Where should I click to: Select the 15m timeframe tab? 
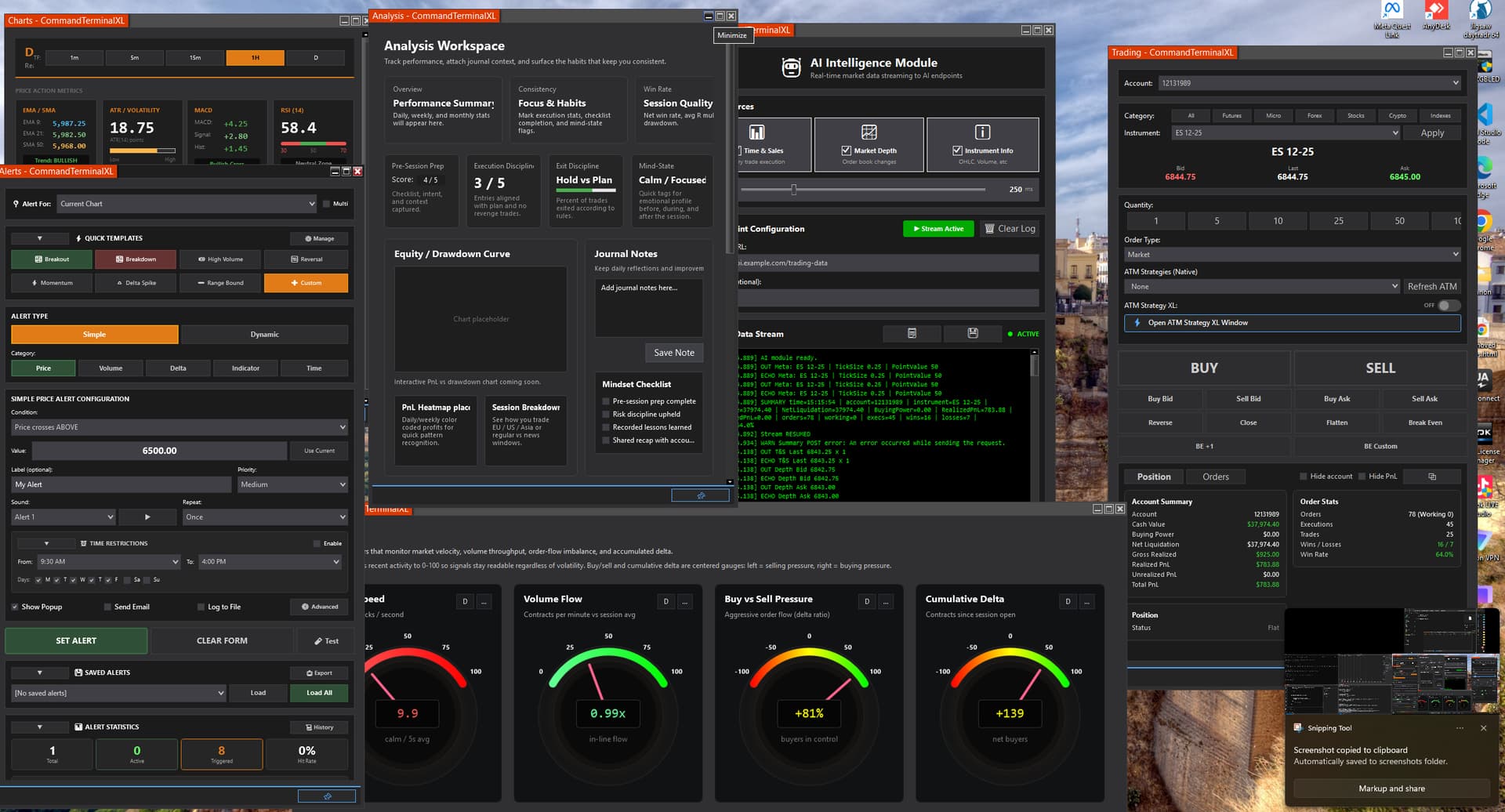point(195,58)
